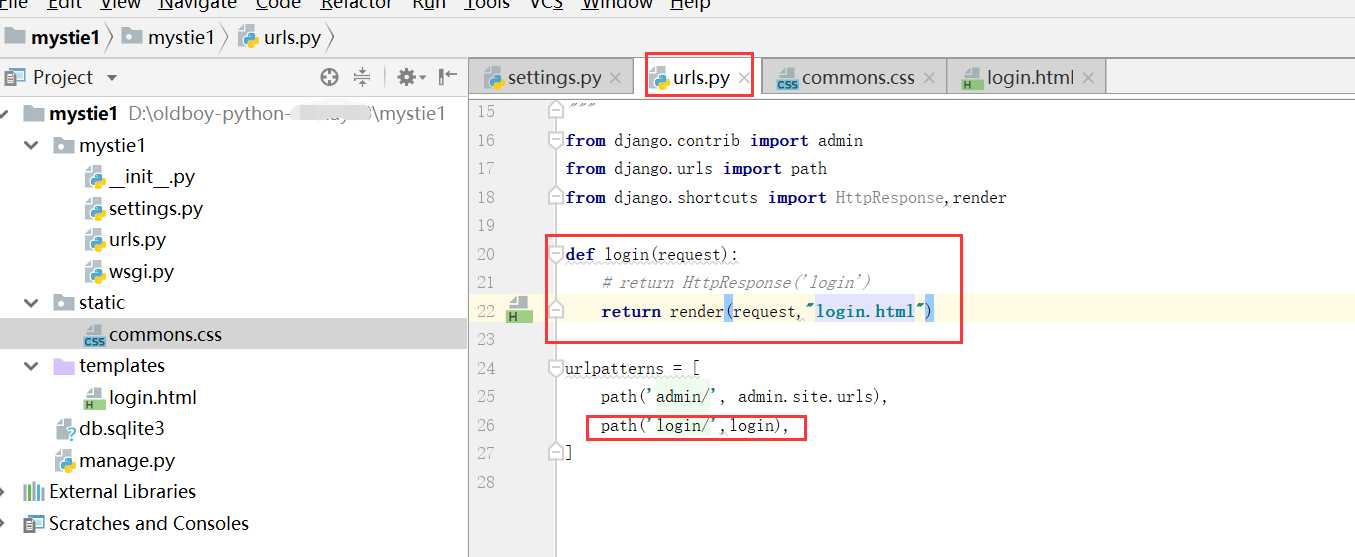Collapse the mystie1 project root node
The width and height of the screenshot is (1355, 557).
click(5, 113)
